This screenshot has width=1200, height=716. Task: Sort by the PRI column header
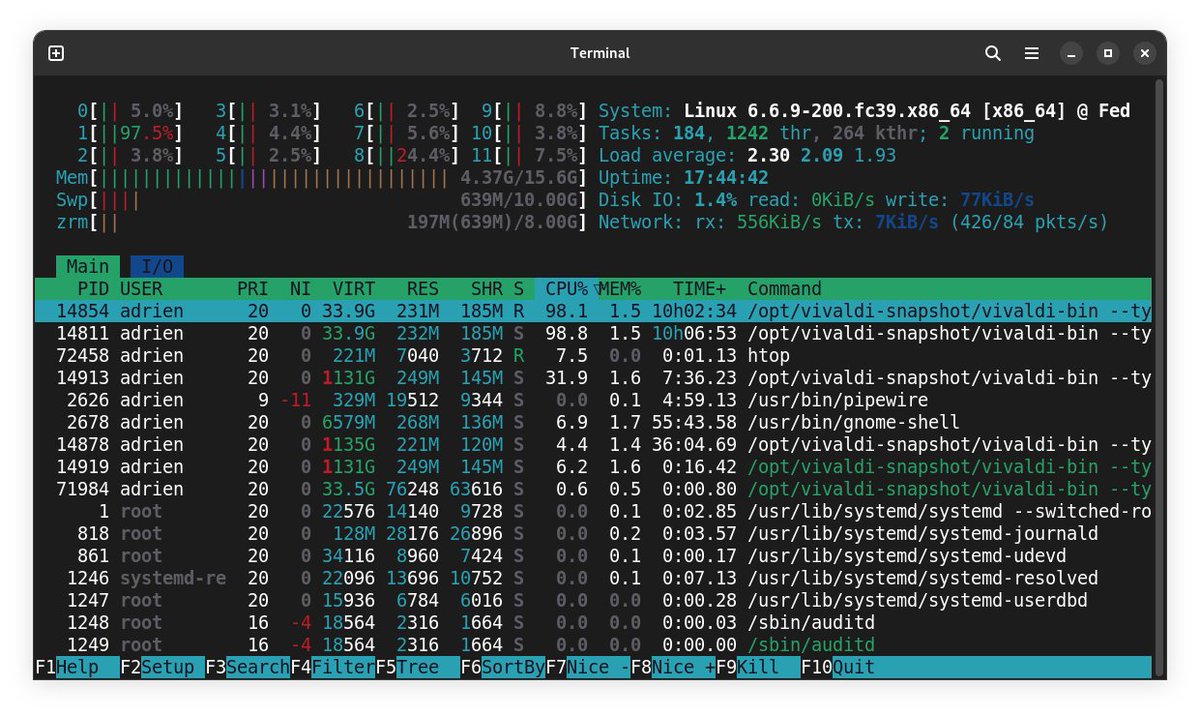click(252, 289)
